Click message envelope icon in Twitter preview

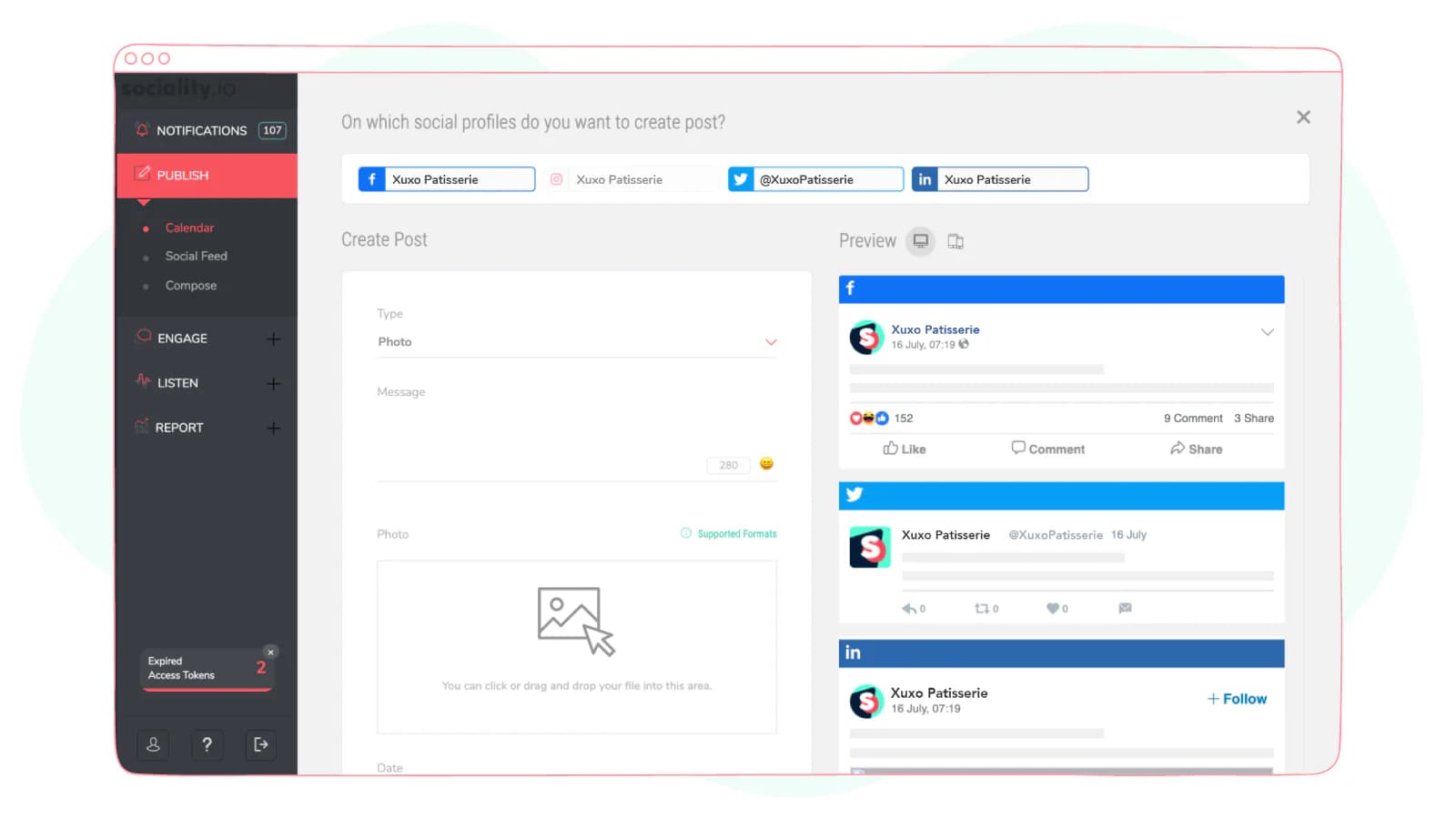(x=1125, y=608)
